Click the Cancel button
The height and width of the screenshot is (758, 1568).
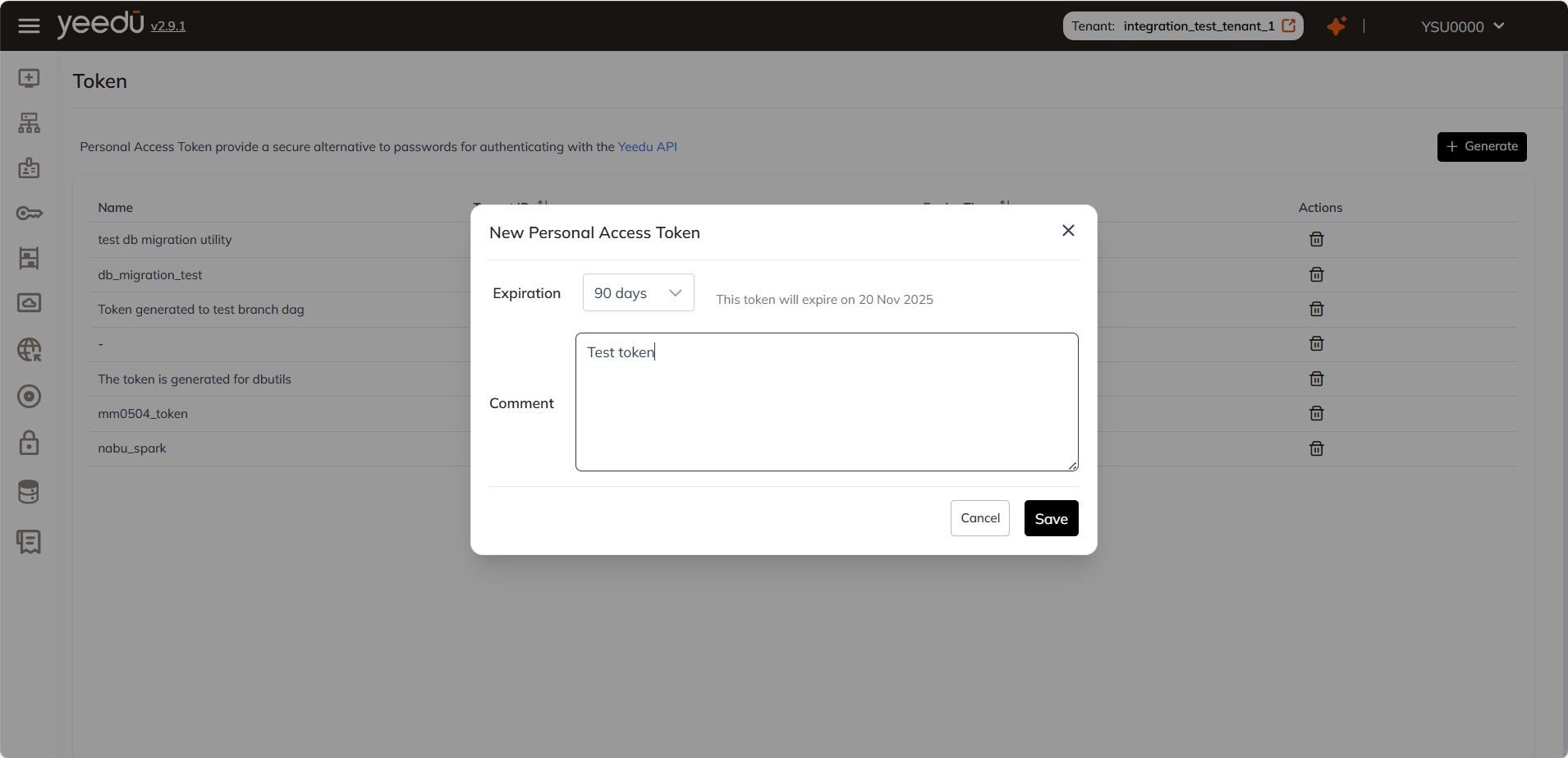(979, 518)
